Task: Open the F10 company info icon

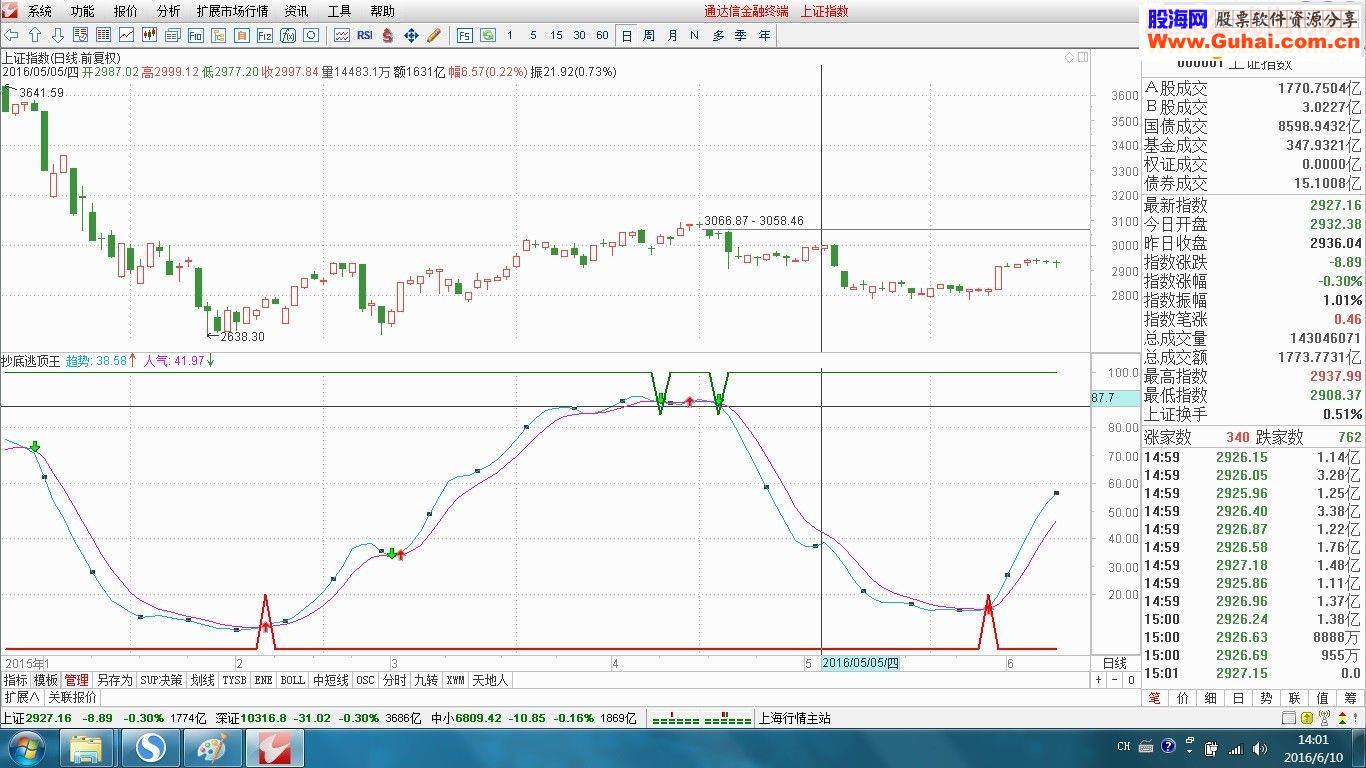Action: [x=195, y=35]
